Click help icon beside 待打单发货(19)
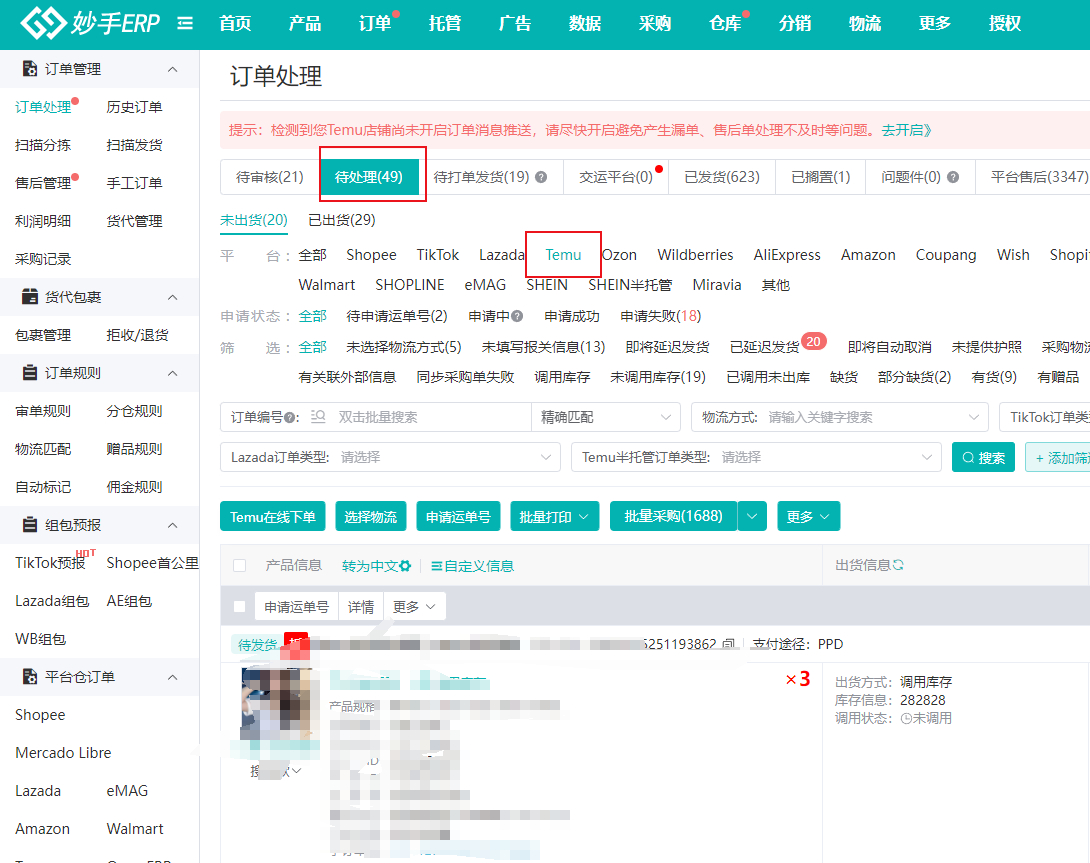This screenshot has height=863, width=1090. [x=541, y=177]
